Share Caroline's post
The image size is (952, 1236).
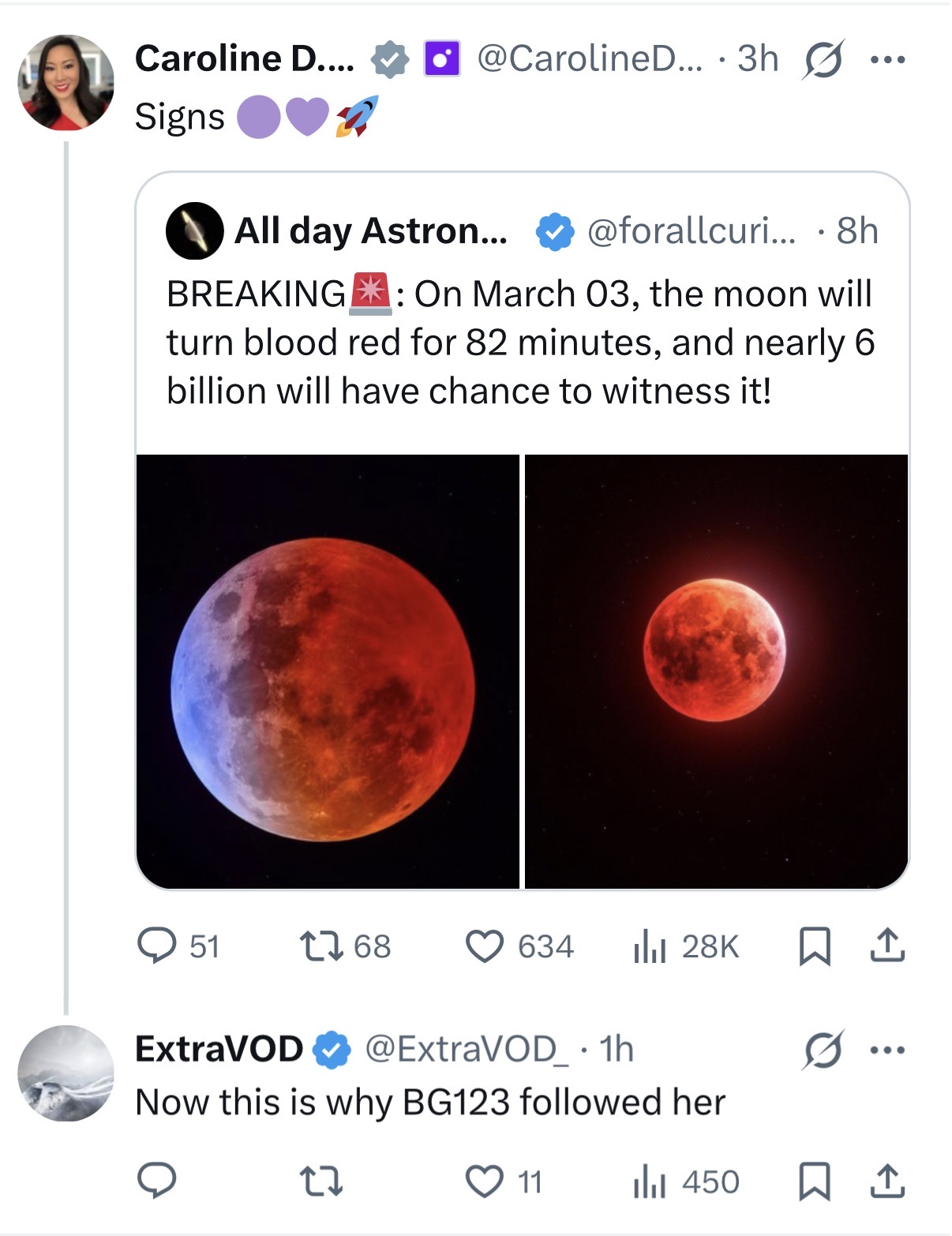[887, 946]
